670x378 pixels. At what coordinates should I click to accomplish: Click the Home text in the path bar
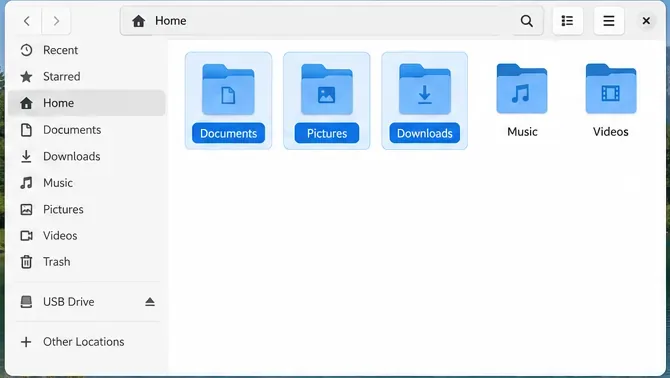coord(170,21)
